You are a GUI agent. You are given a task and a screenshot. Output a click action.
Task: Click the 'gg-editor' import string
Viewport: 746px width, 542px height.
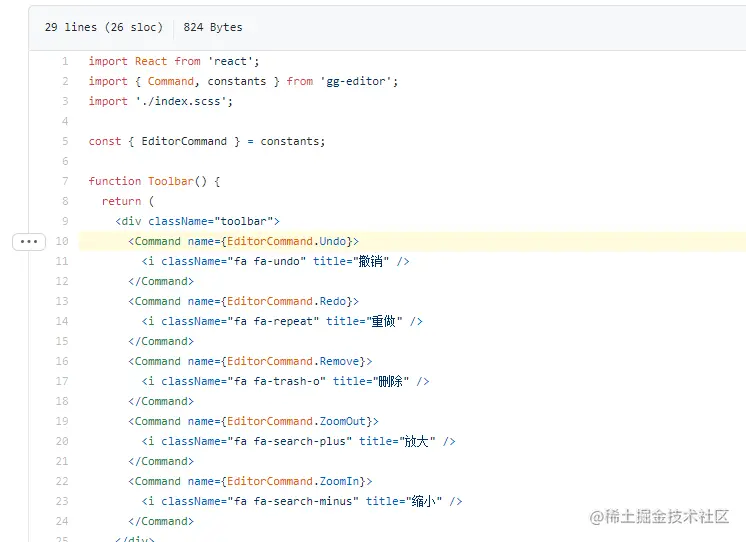(356, 81)
